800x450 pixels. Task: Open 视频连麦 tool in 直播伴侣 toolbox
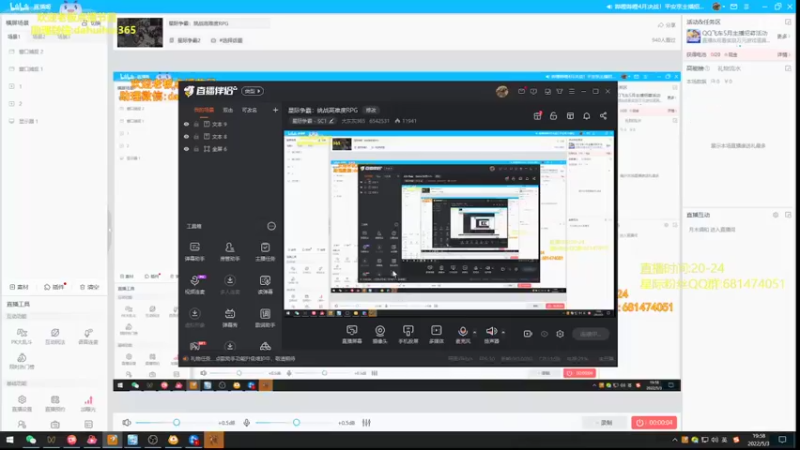click(x=194, y=285)
